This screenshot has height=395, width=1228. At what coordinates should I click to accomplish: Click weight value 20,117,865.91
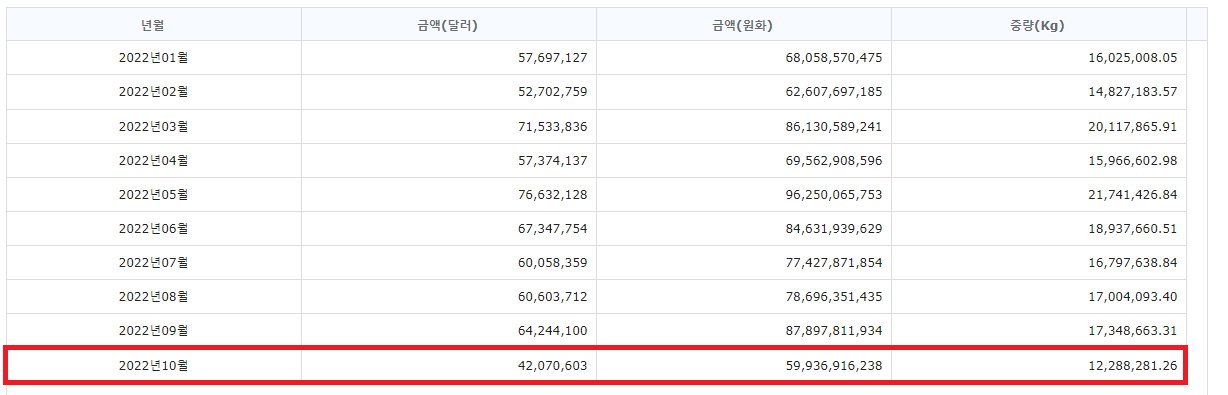(x=1133, y=126)
